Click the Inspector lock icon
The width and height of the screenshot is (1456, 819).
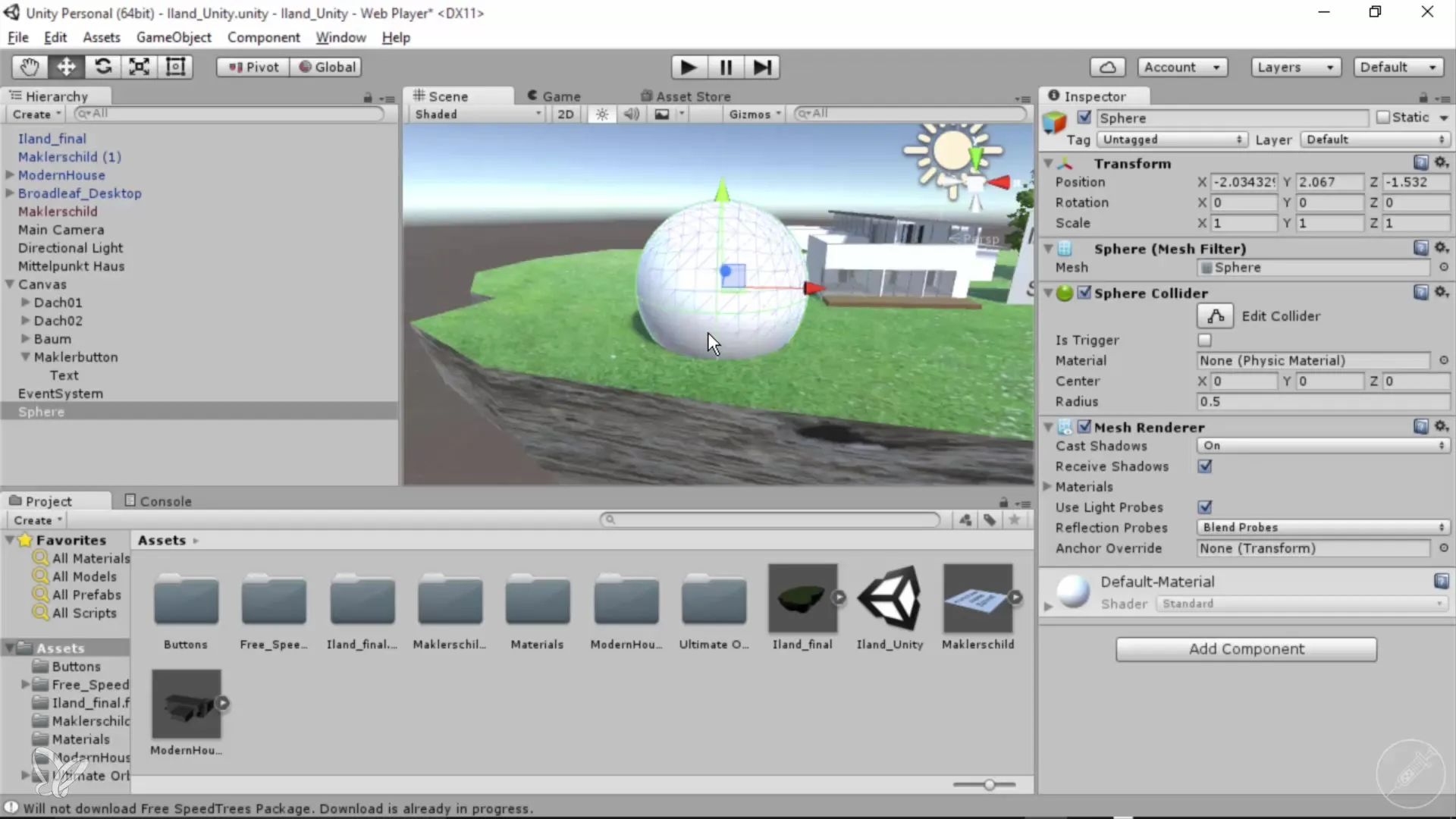coord(1423,97)
